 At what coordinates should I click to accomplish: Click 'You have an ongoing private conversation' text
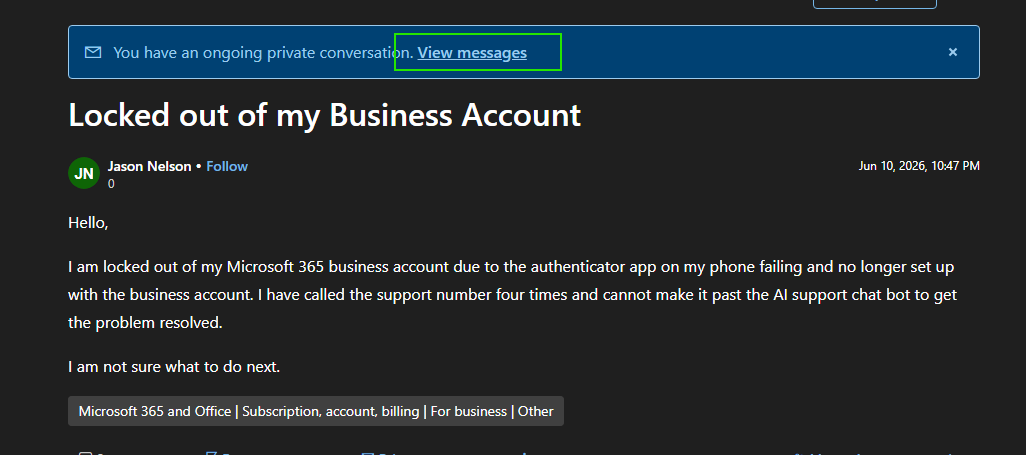(263, 52)
